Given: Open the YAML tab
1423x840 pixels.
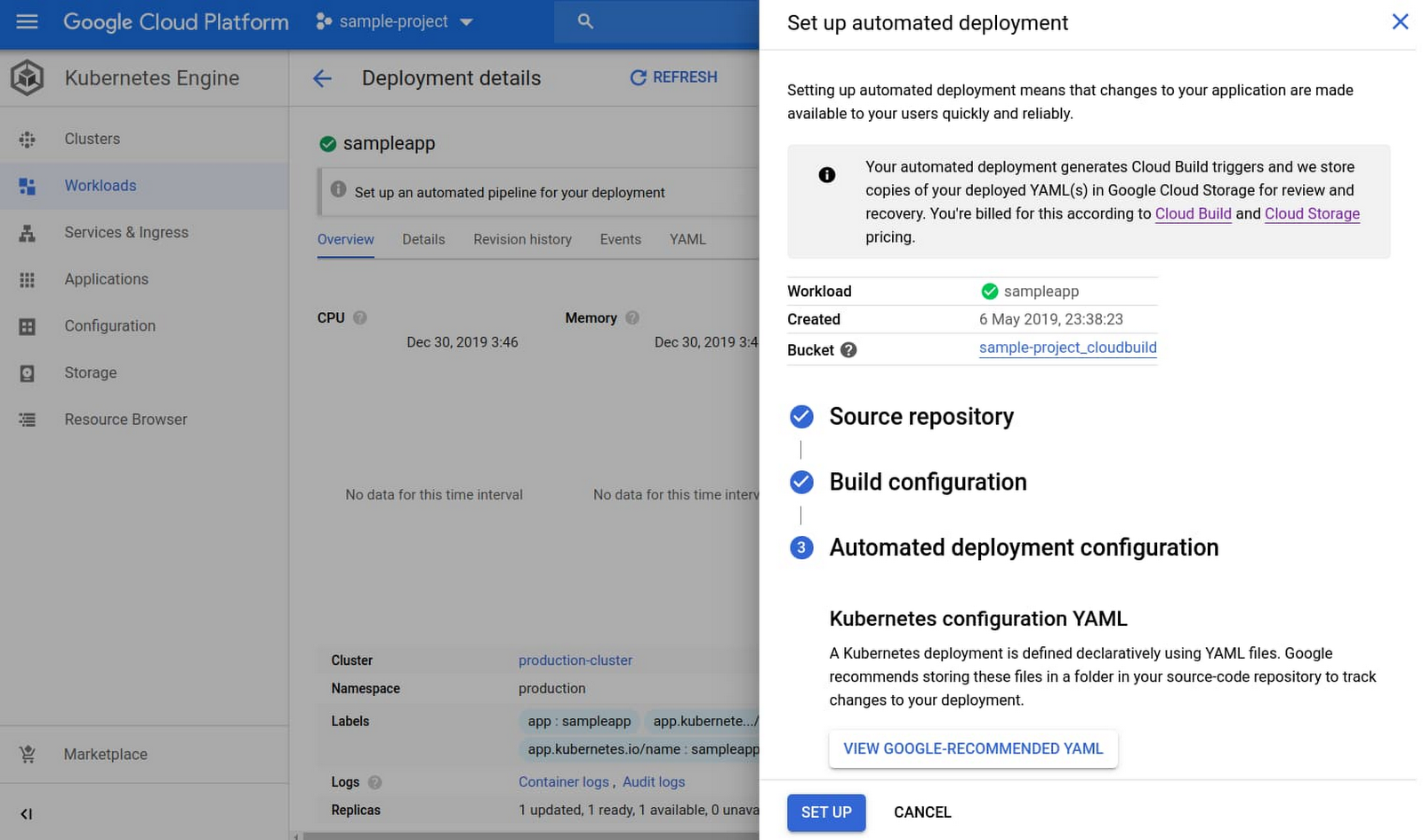Looking at the screenshot, I should (687, 239).
